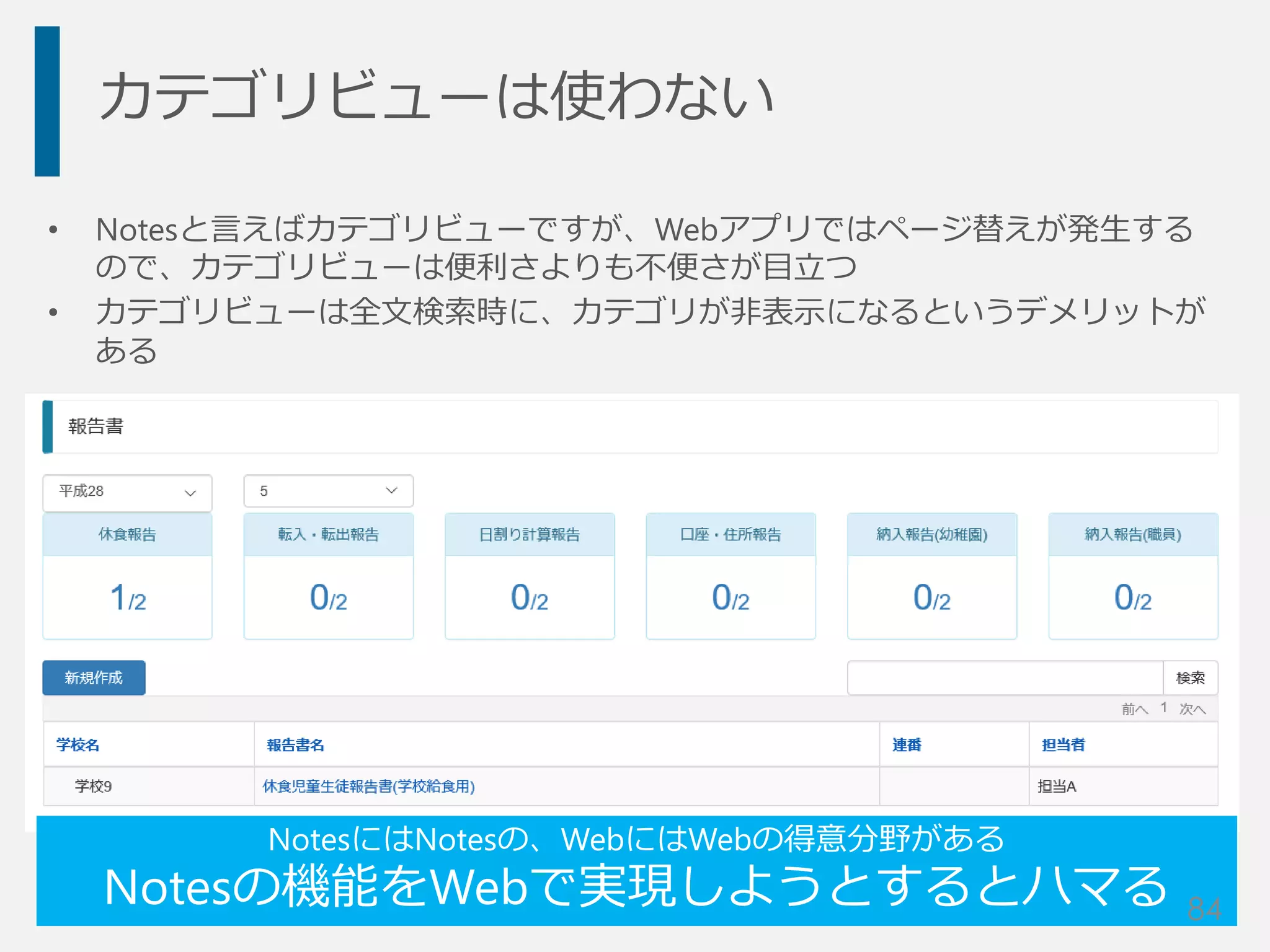Select the 口座・住所報告 card
Viewport: 1270px width, 952px height.
(730, 576)
